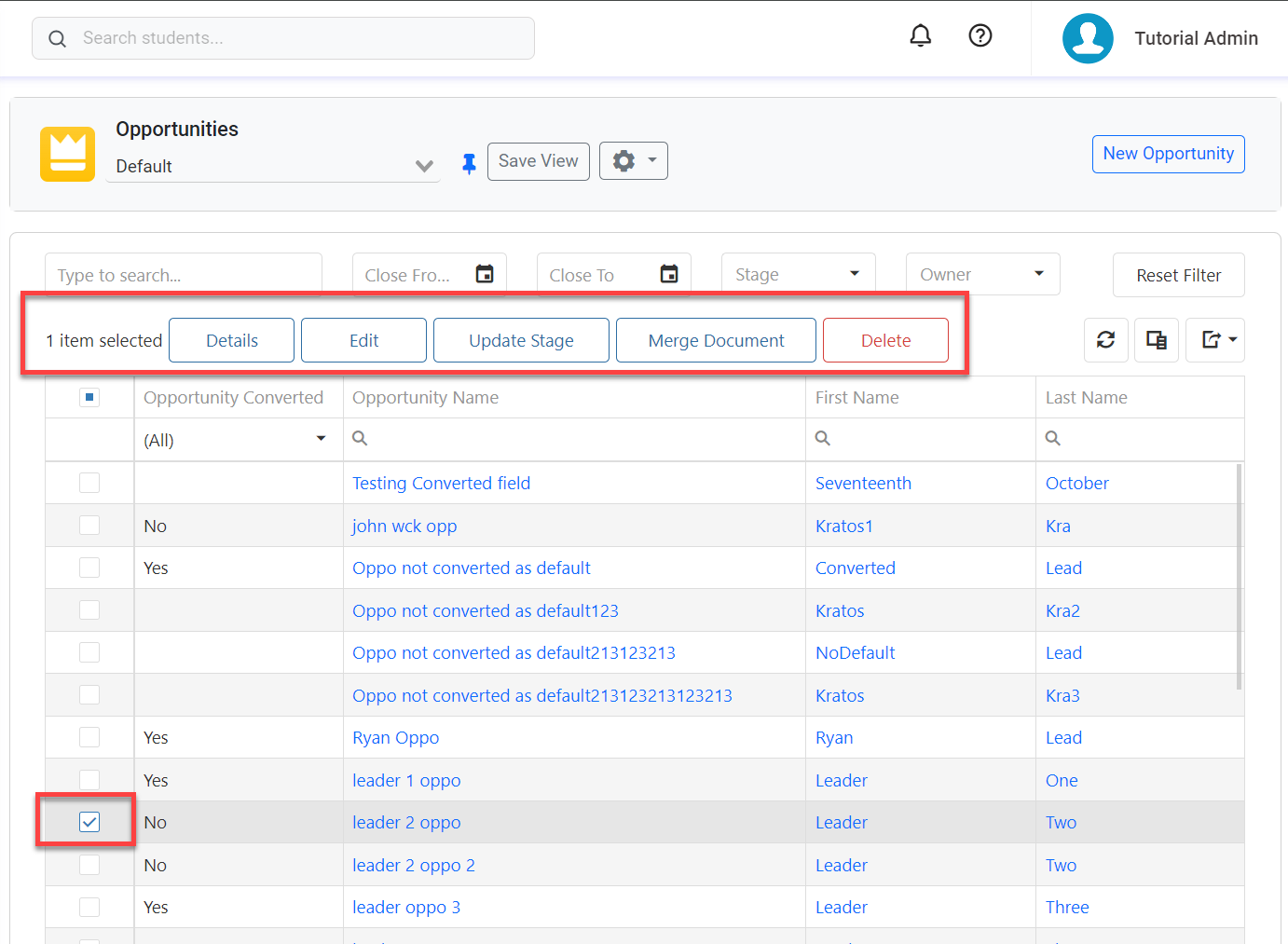This screenshot has width=1288, height=944.
Task: Open the gear settings dropdown
Action: click(634, 161)
